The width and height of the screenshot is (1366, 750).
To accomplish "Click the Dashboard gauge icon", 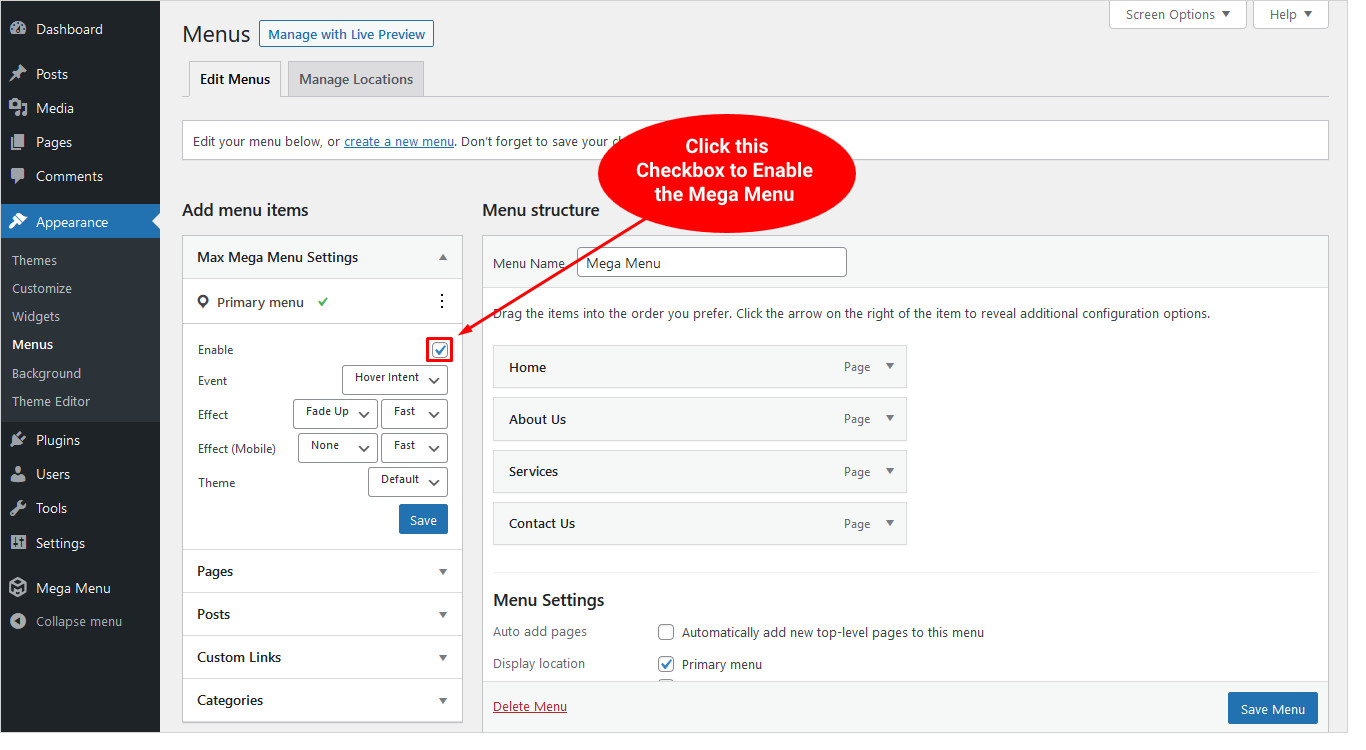I will 18,29.
